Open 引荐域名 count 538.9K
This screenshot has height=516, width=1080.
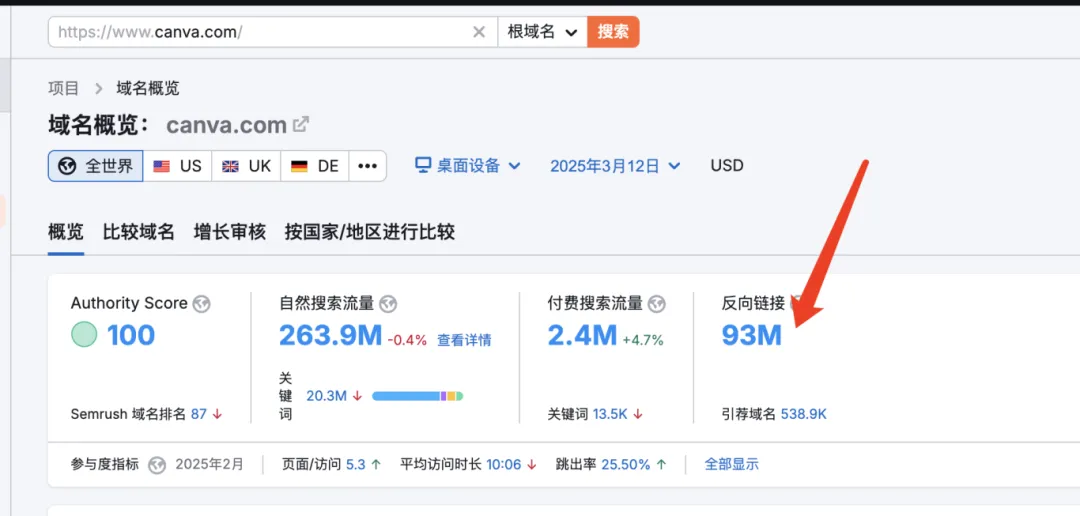point(803,414)
